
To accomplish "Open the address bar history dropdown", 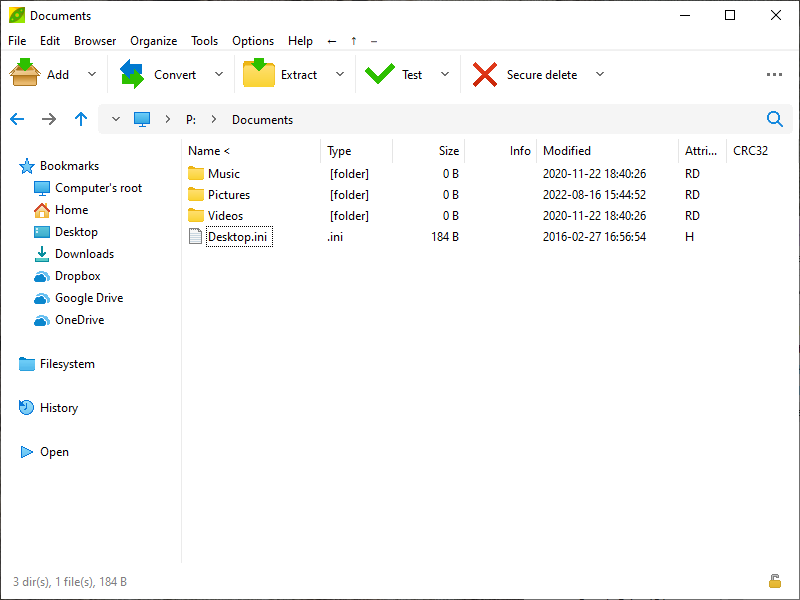I will coord(116,119).
